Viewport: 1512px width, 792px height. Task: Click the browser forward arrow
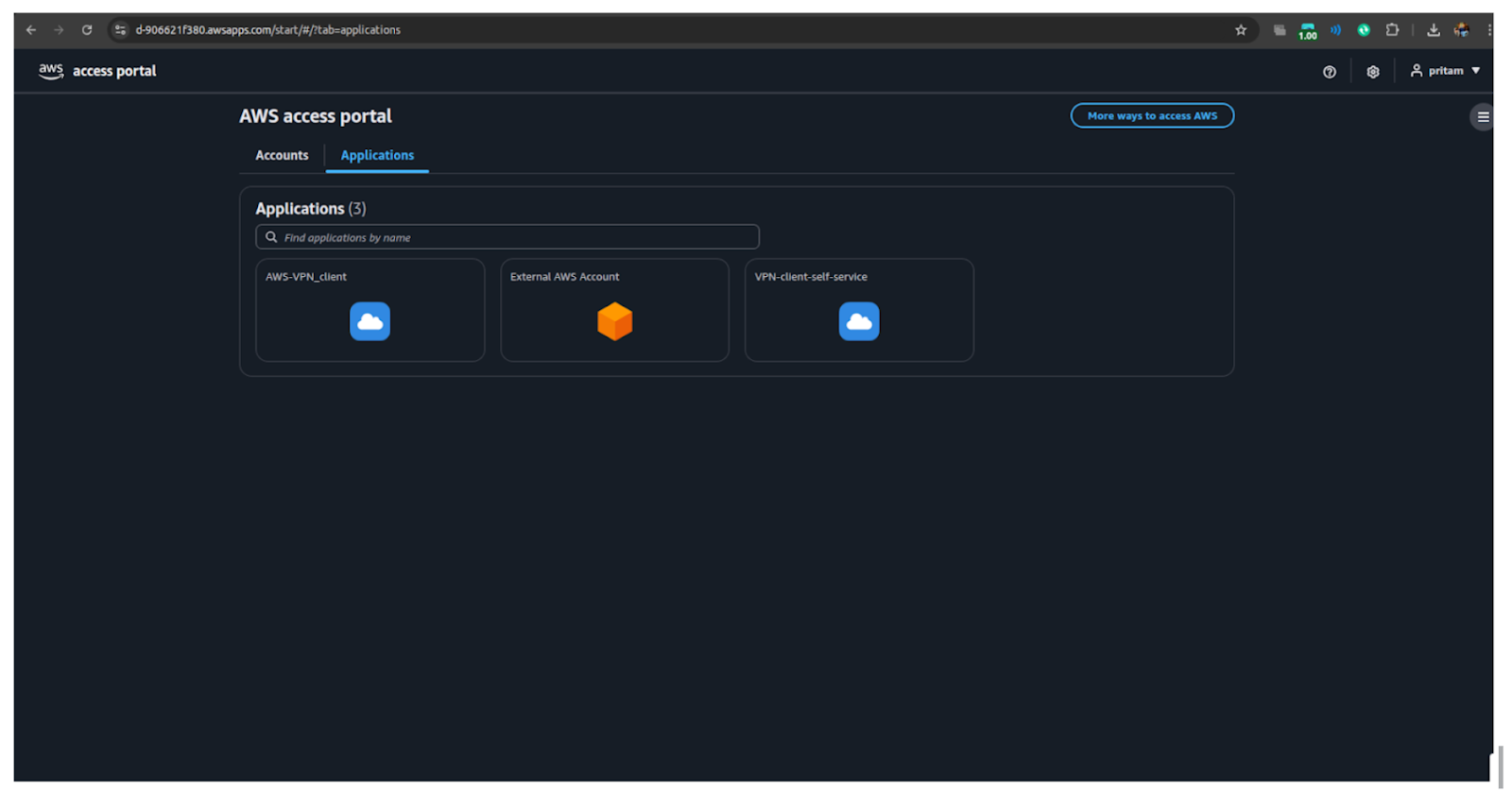click(x=59, y=30)
